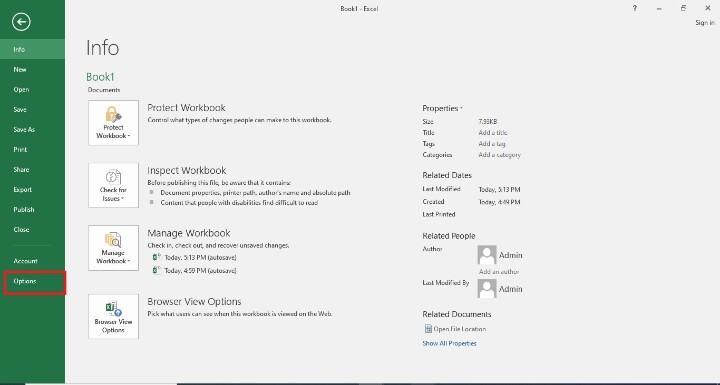Select the Info tab in sidebar
Screen dimensions: 720x385
(x=32, y=49)
